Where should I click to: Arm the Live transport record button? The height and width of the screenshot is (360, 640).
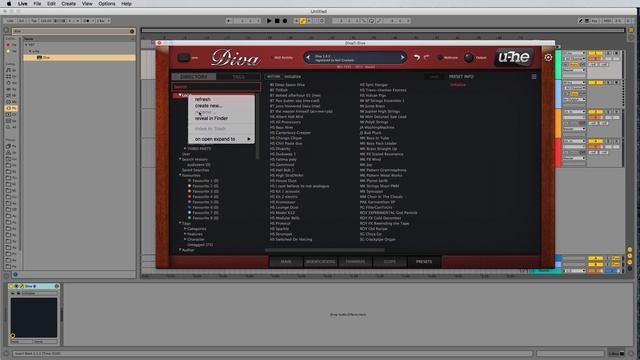pyautogui.click(x=285, y=21)
